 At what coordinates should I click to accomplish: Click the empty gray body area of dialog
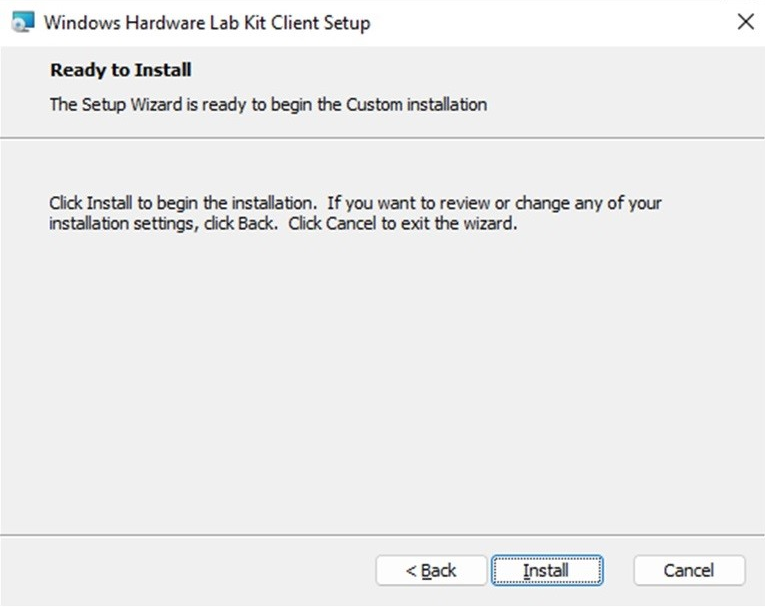pos(382,381)
